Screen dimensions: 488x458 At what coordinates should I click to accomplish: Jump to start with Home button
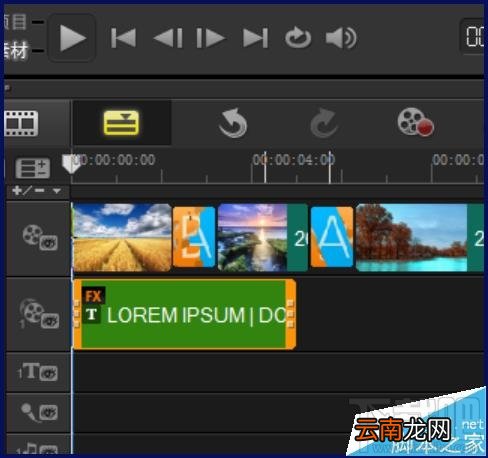(123, 38)
